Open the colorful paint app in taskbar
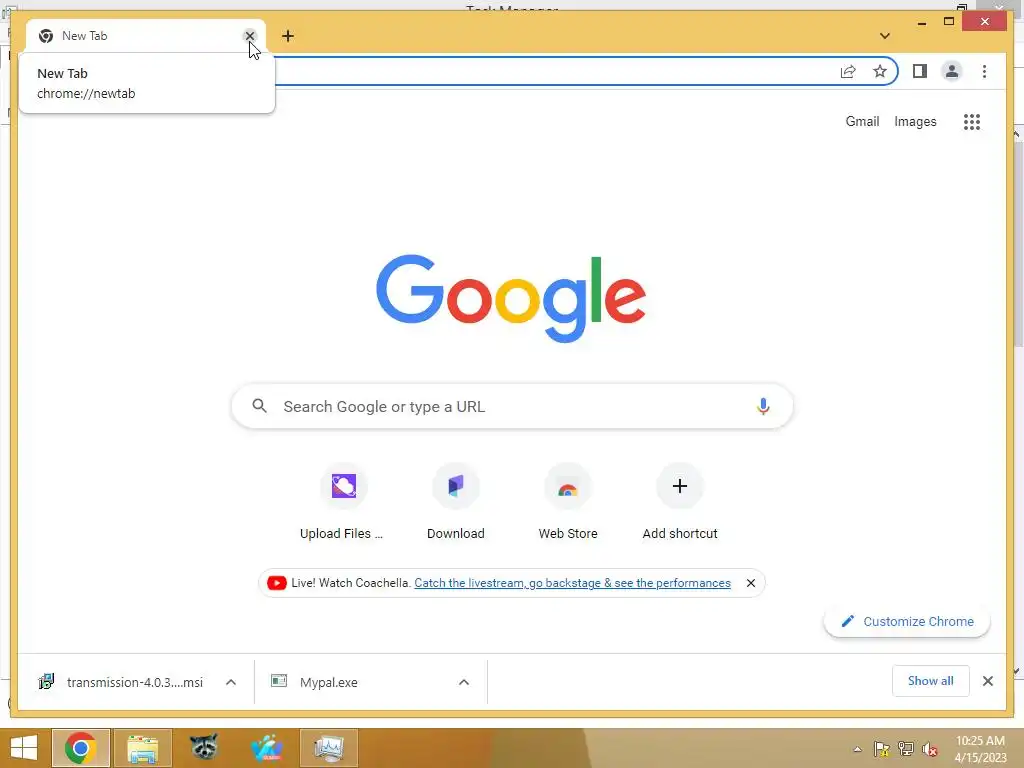The image size is (1024, 768). 266,748
